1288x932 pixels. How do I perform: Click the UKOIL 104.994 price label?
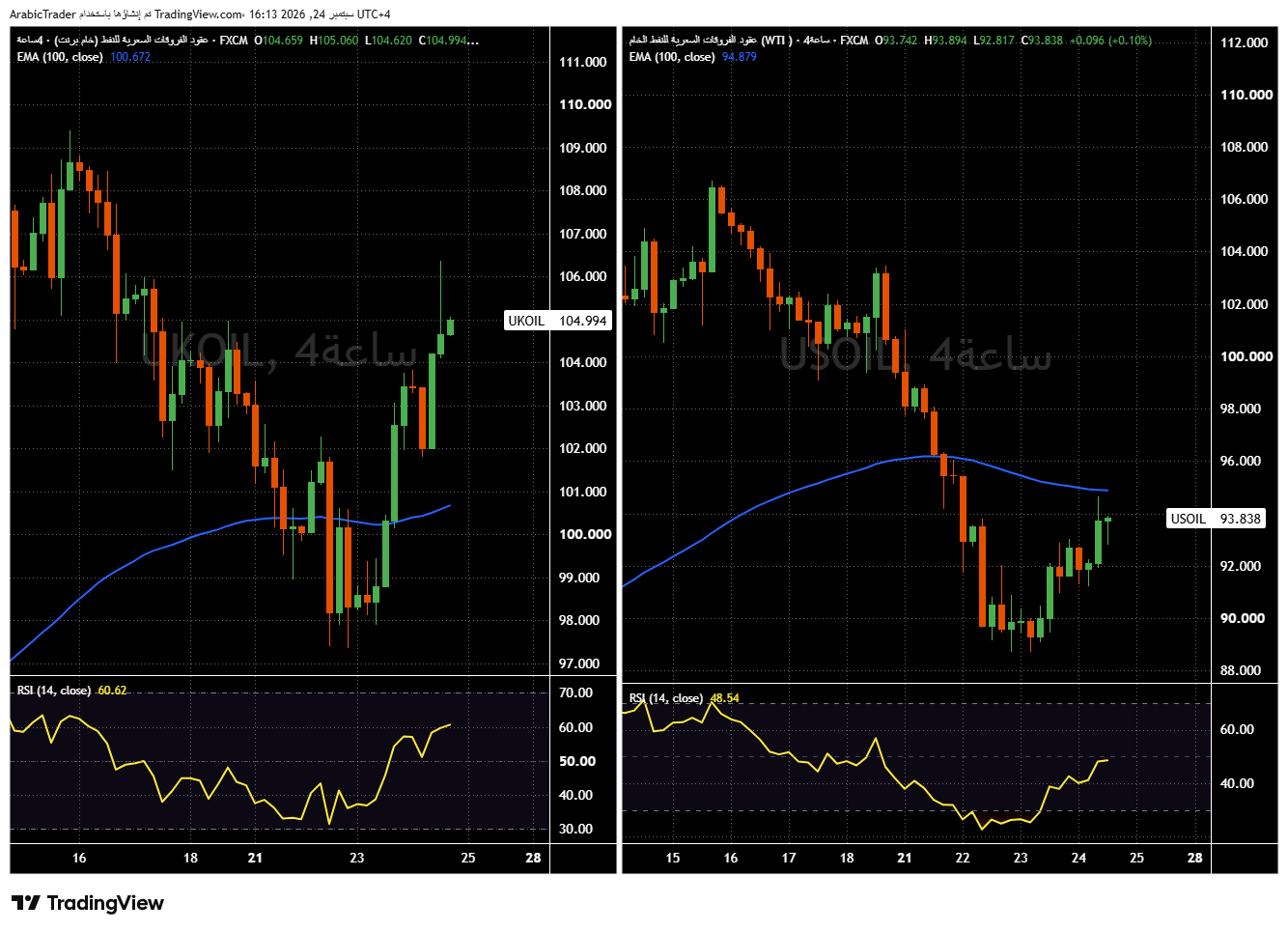coord(558,321)
